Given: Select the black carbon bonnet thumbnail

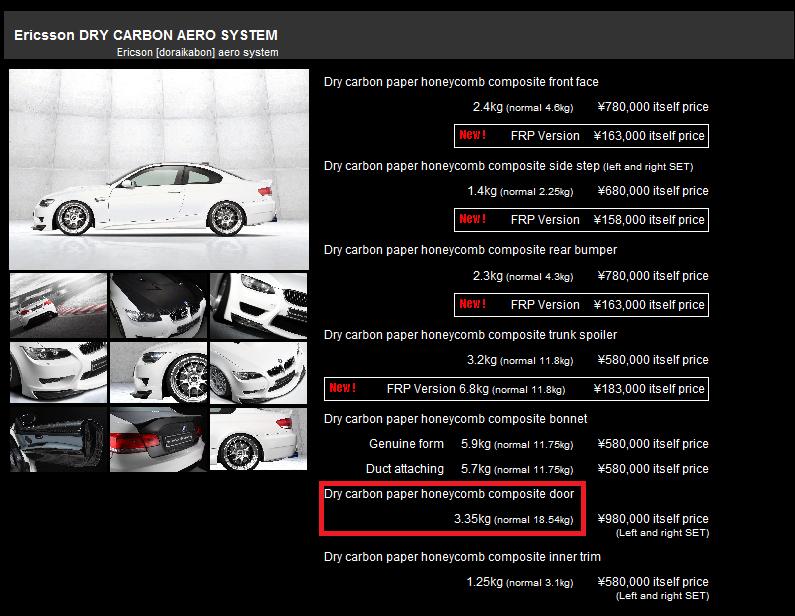Looking at the screenshot, I should tap(158, 305).
